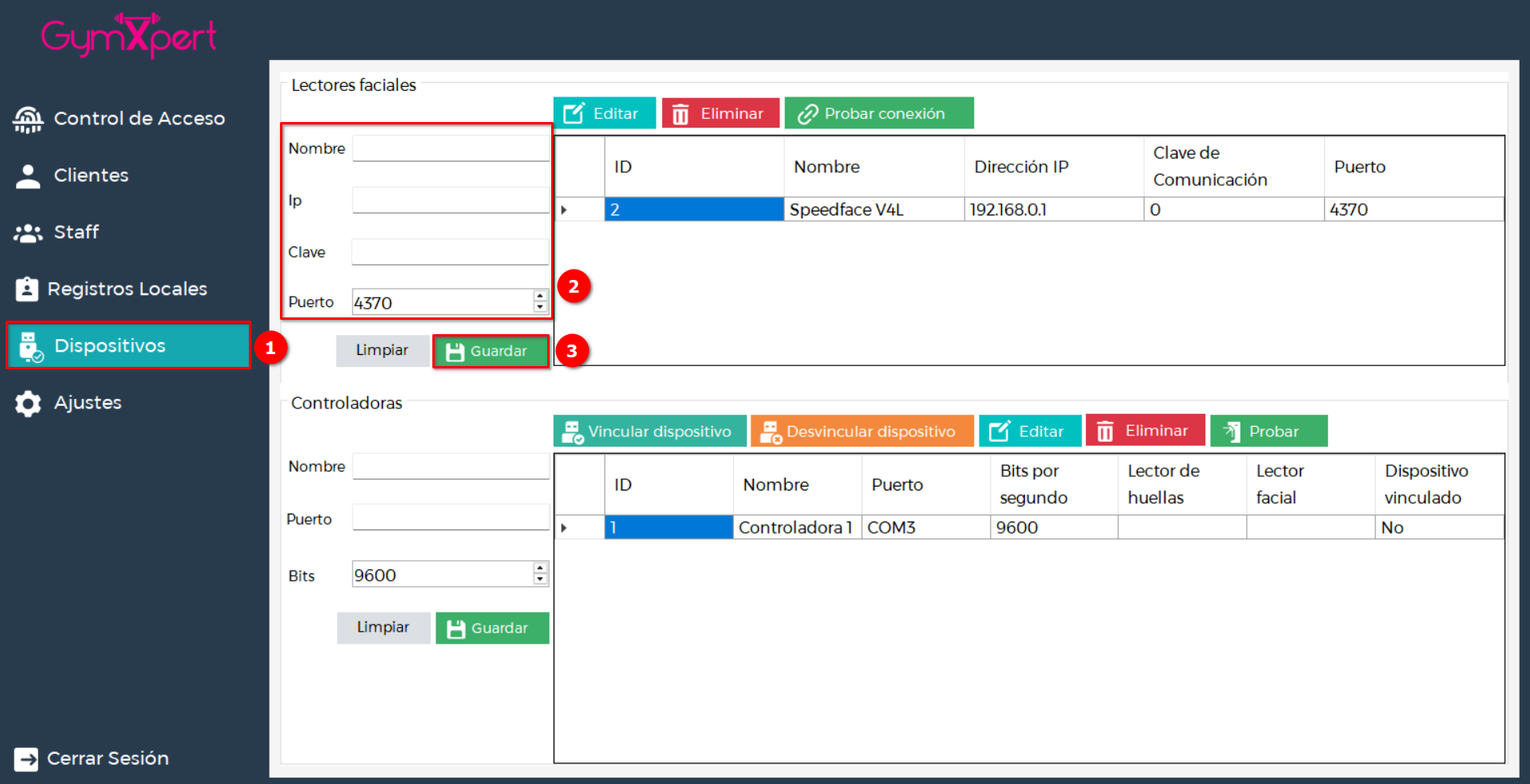Increase the Puerto value using up arrow
1530x784 pixels.
[x=540, y=297]
